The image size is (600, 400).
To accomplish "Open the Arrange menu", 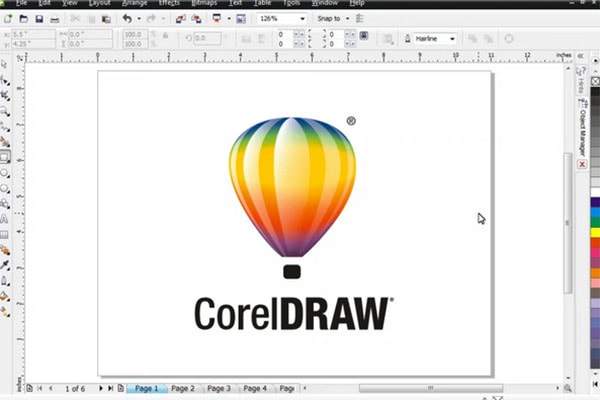I will point(135,3).
